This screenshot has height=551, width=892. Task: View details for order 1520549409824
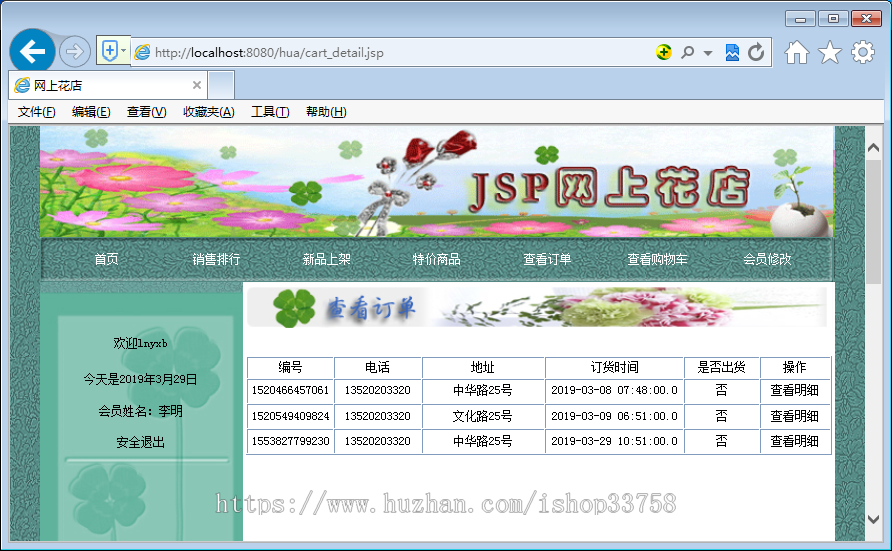pyautogui.click(x=795, y=416)
